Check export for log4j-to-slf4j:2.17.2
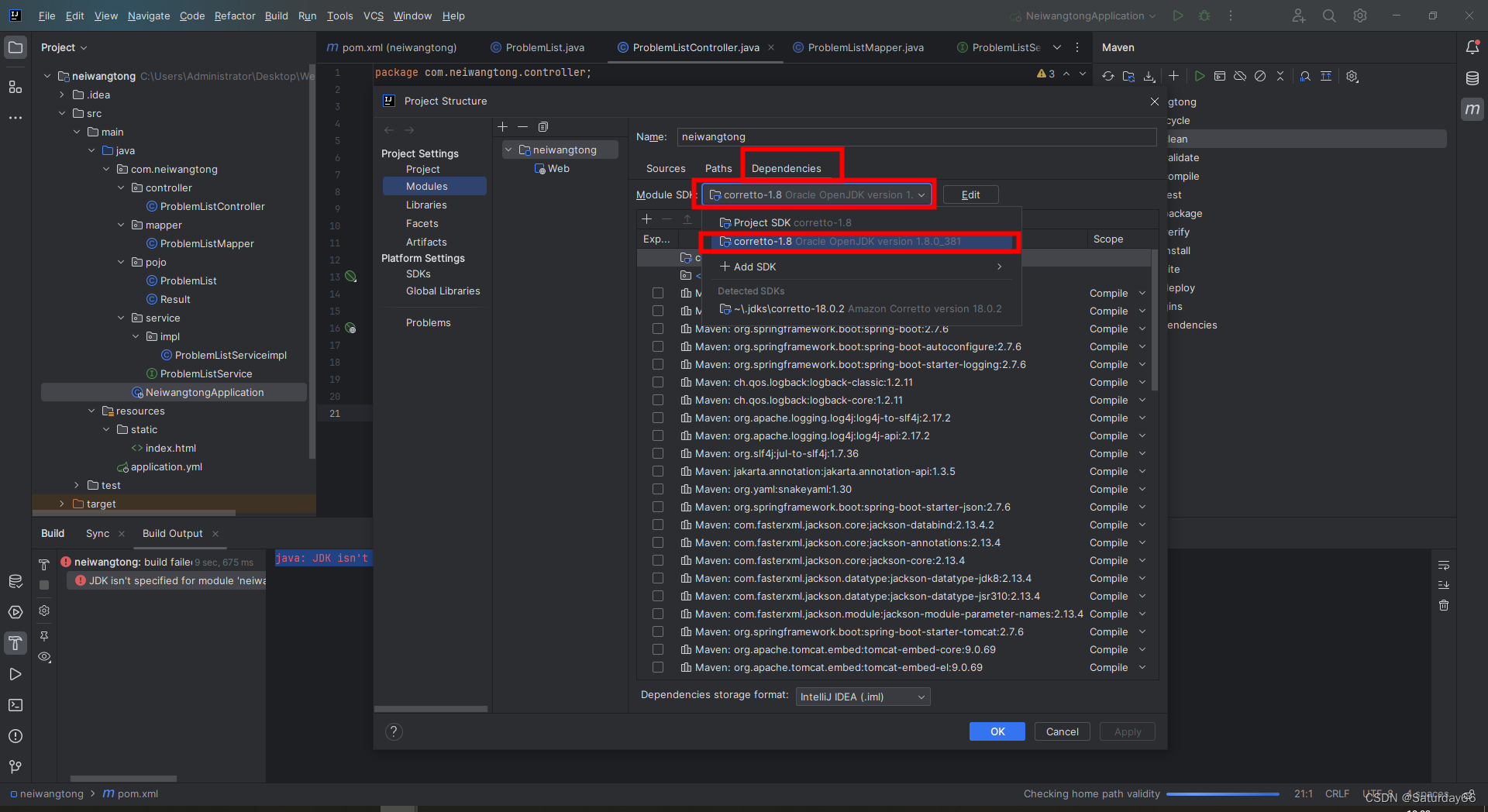1488x812 pixels. tap(658, 418)
